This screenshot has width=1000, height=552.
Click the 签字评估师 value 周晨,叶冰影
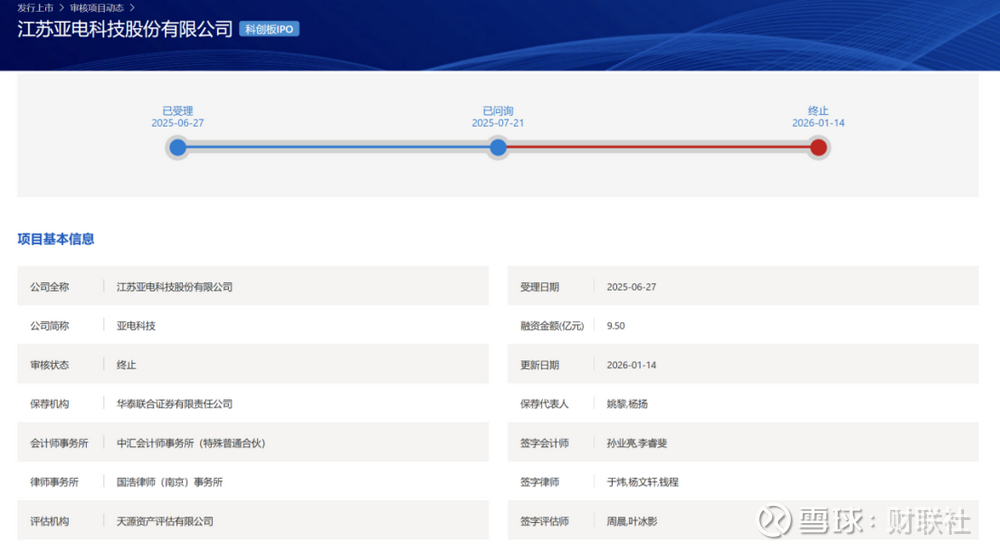click(631, 521)
